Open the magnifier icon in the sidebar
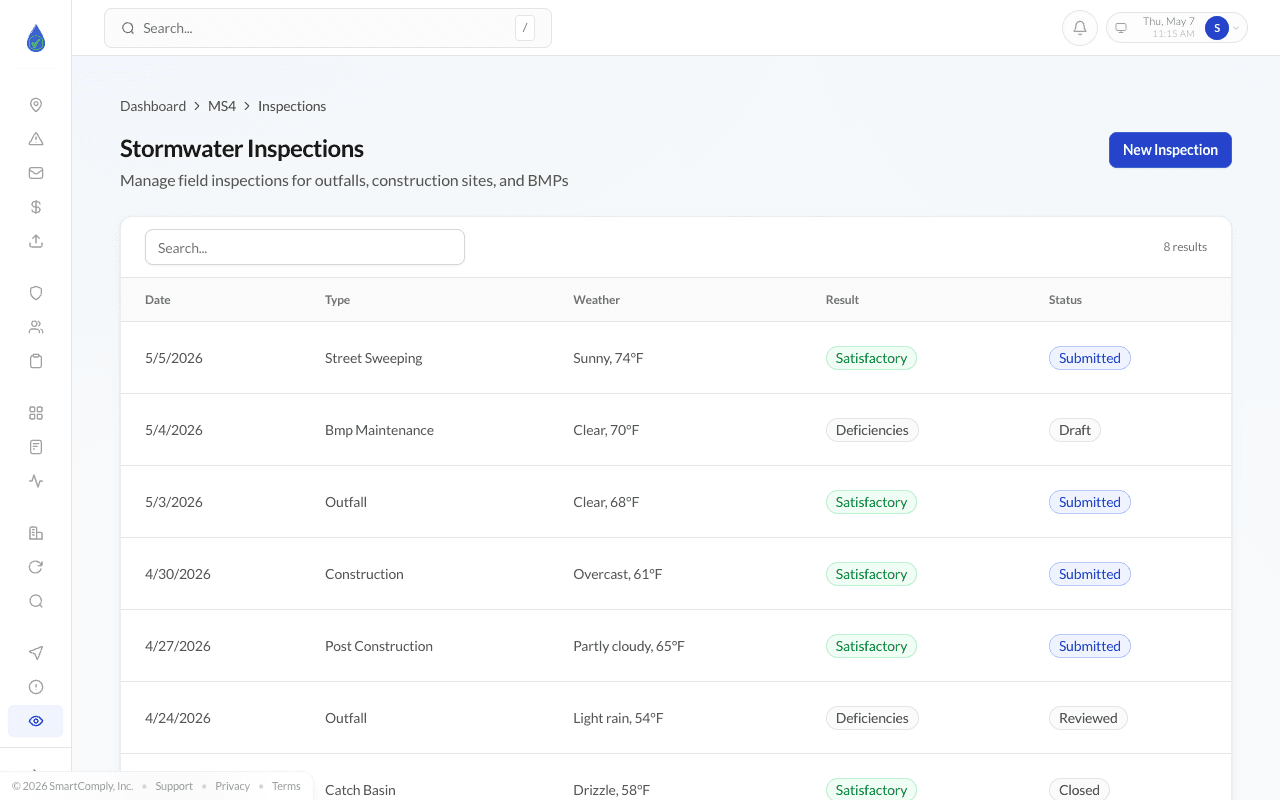Image resolution: width=1280 pixels, height=800 pixels. tap(36, 601)
